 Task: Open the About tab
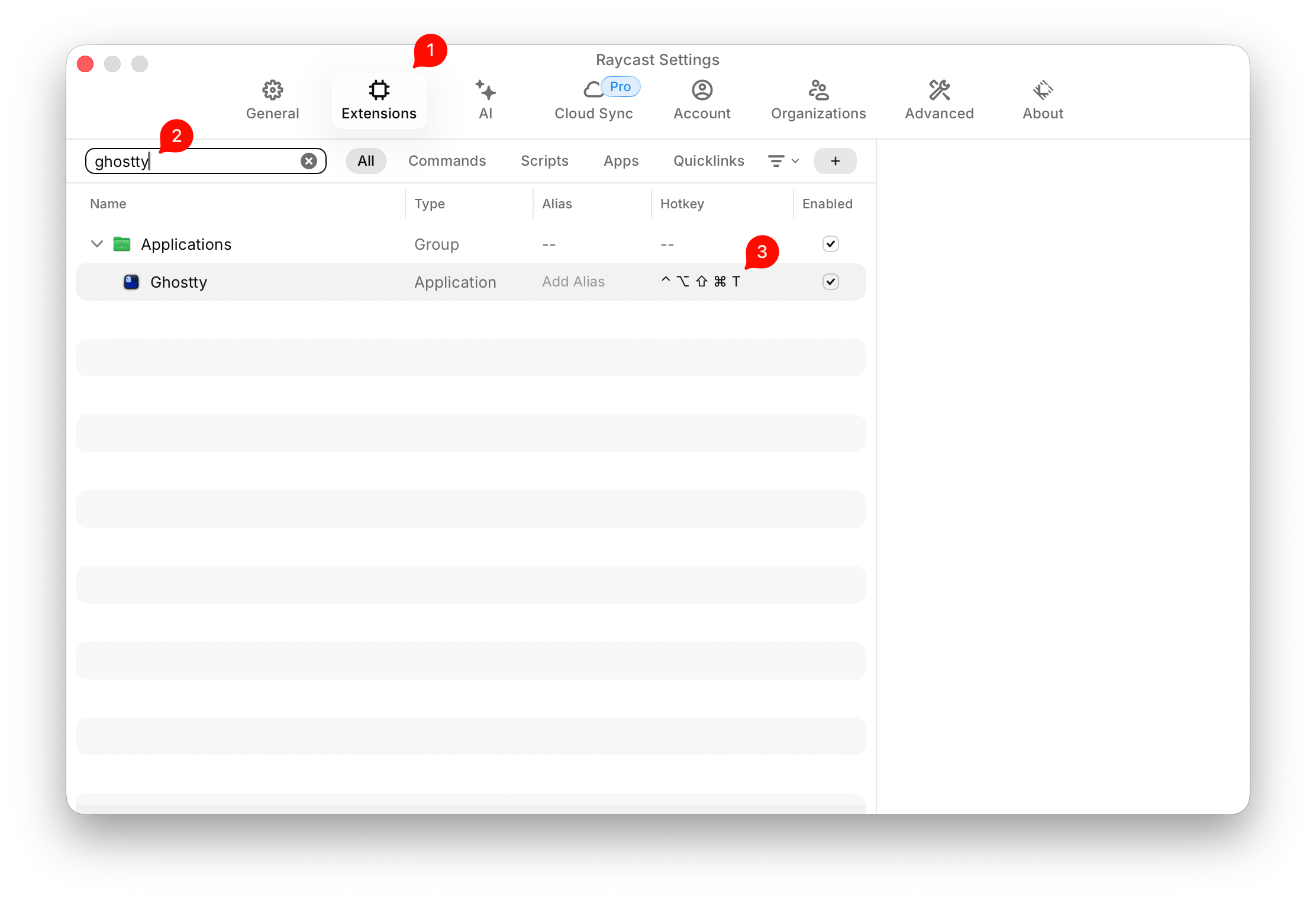tap(1043, 100)
